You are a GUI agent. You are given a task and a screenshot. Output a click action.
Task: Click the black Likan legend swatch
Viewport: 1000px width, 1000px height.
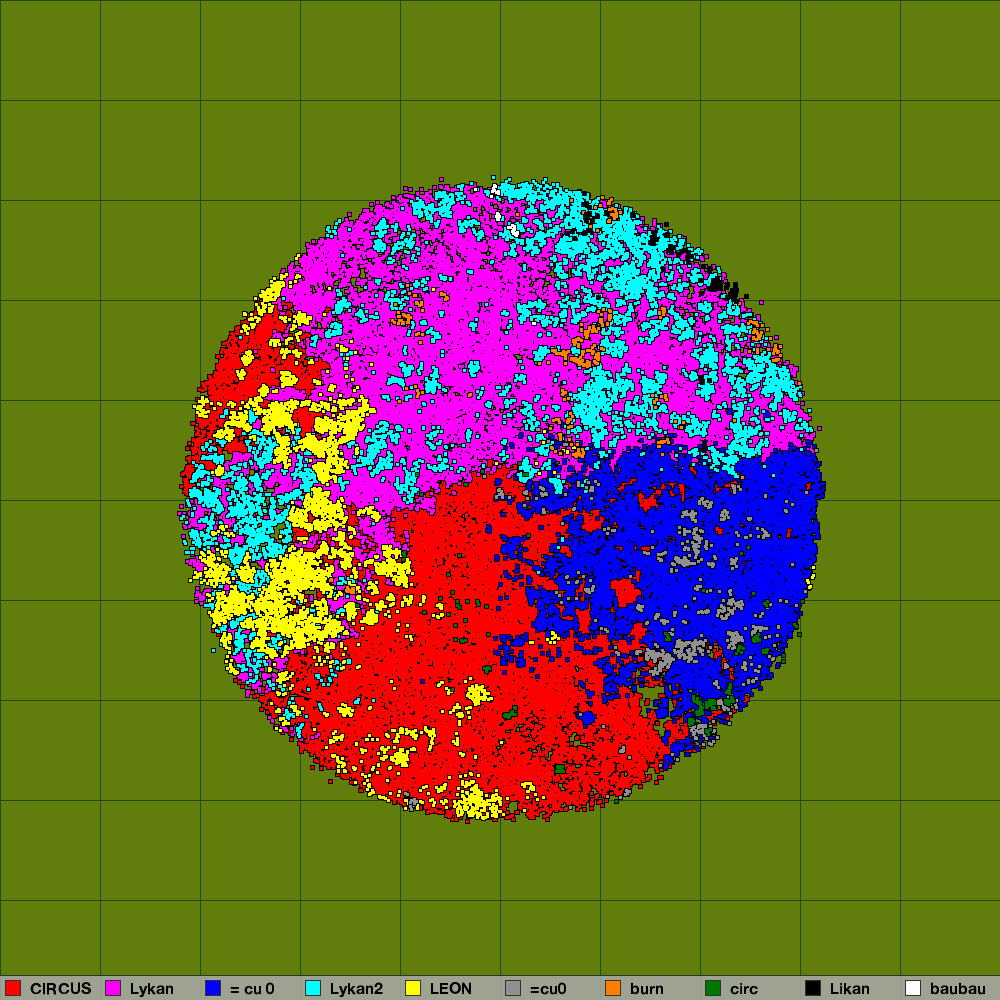coord(813,988)
